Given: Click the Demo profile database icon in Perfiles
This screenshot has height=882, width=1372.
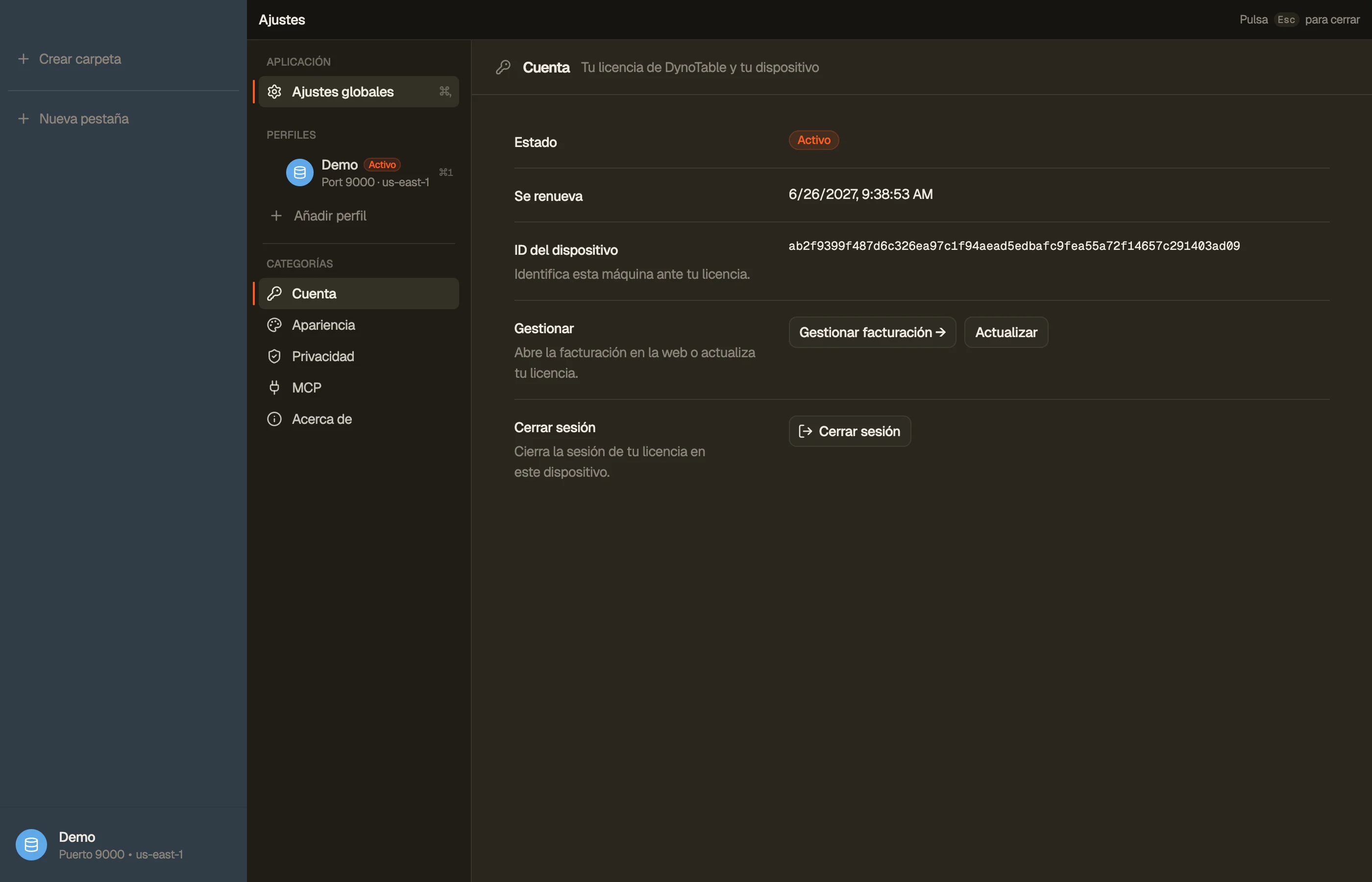Looking at the screenshot, I should pos(299,172).
